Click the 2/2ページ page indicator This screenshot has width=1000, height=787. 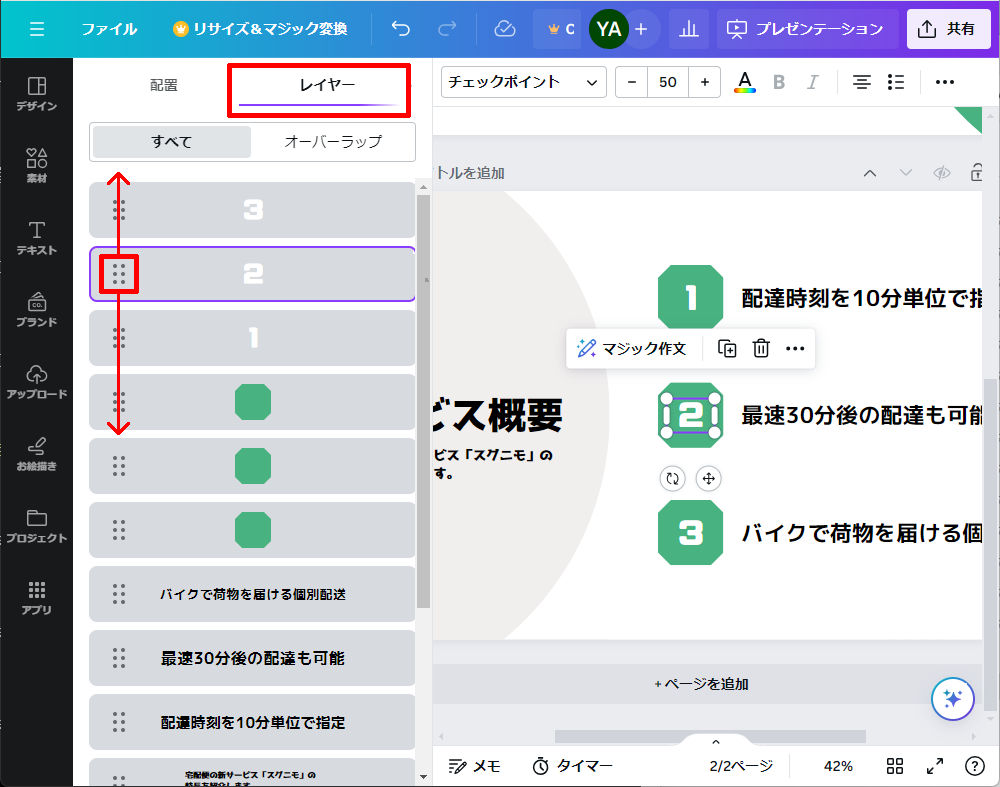pyautogui.click(x=741, y=766)
